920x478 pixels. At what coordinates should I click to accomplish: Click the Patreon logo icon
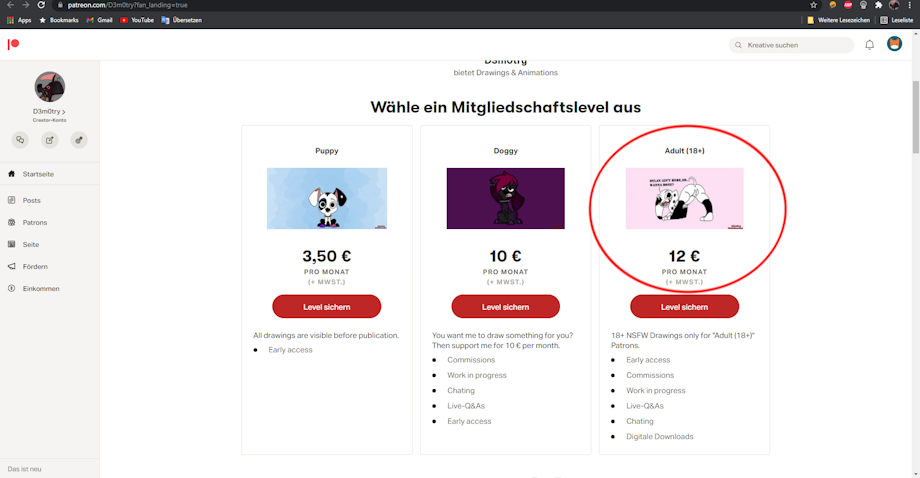point(13,44)
